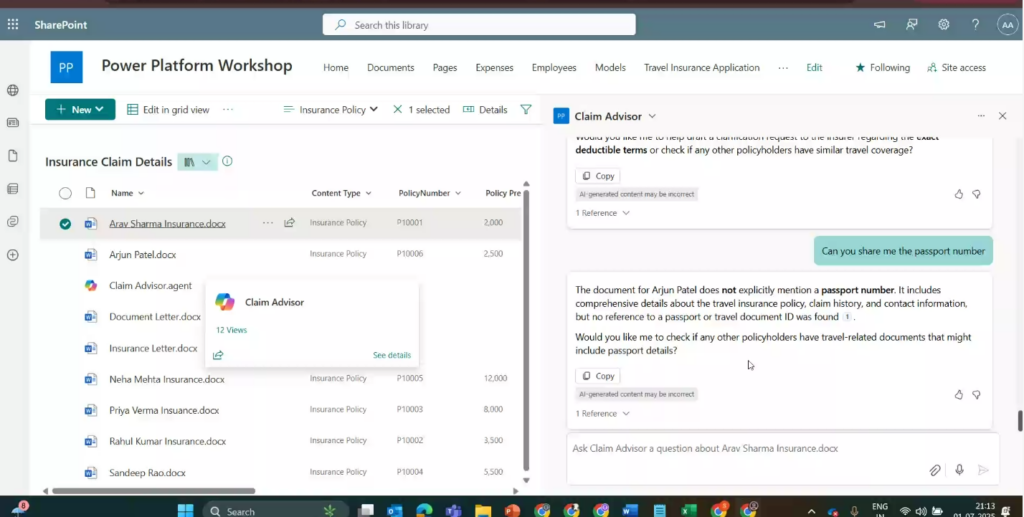Open Neha Mehta Insurance.docx file

coord(167,379)
